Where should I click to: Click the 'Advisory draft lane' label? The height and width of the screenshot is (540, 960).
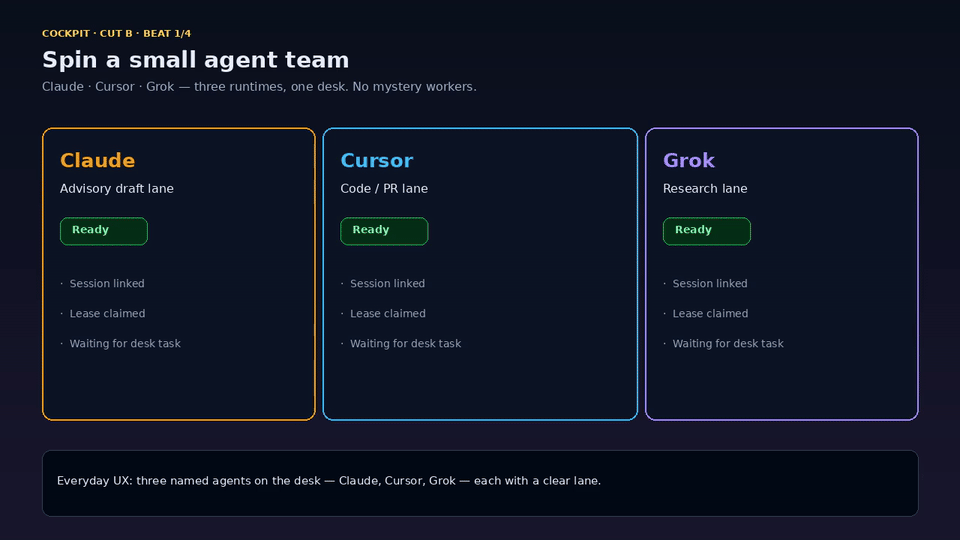coord(117,189)
